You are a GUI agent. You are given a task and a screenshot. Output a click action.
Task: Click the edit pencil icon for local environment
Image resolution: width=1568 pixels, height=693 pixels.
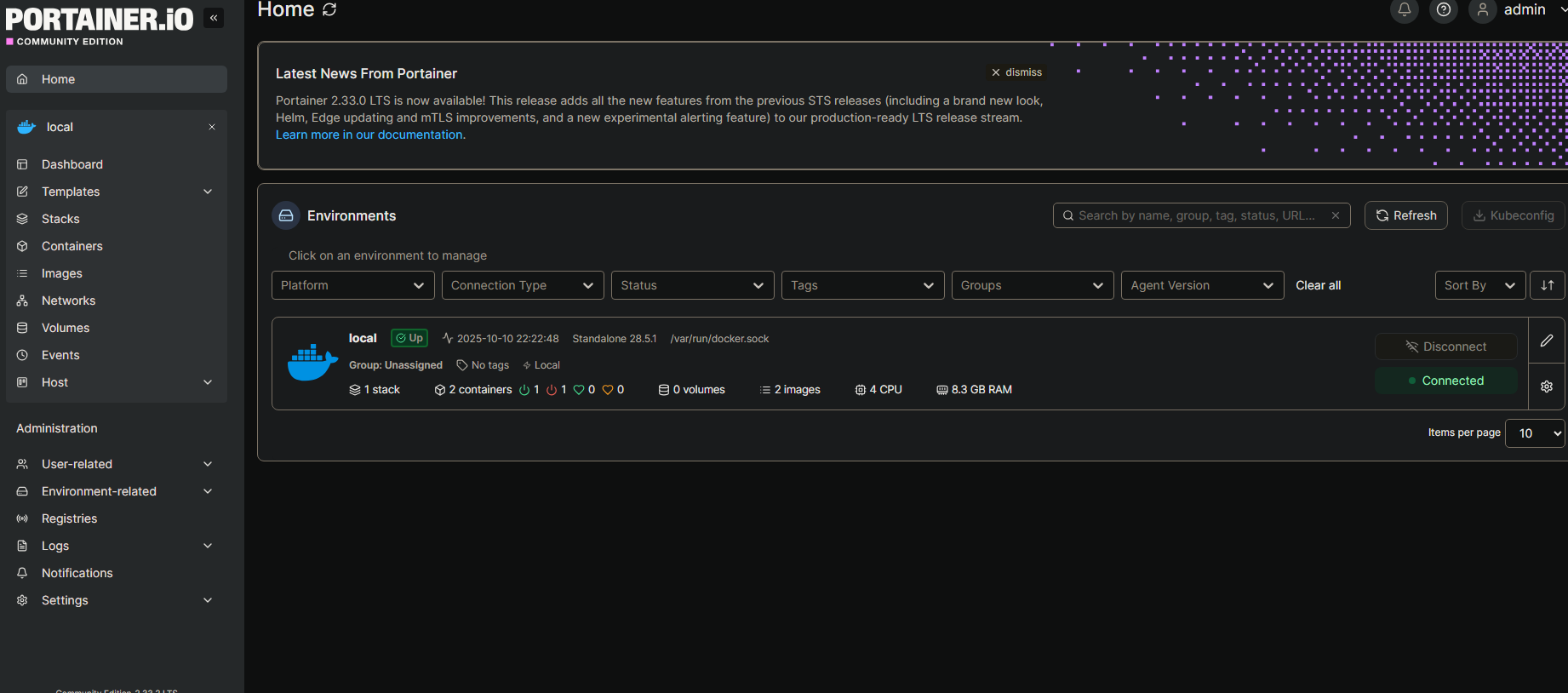1547,341
